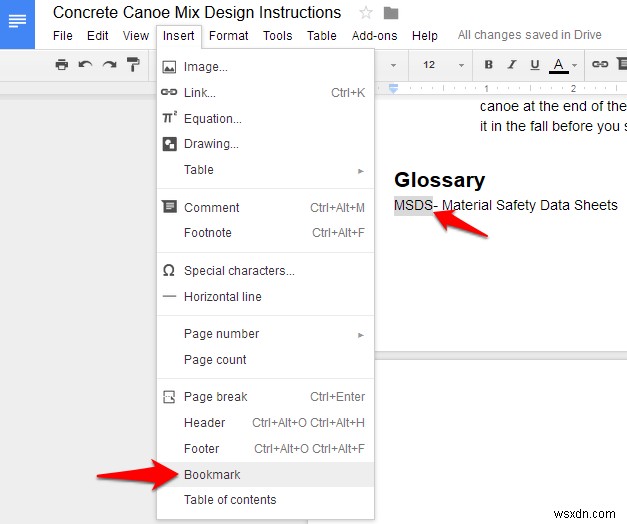The width and height of the screenshot is (627, 524).
Task: Click 'All changes saved in Drive' status
Action: (x=529, y=35)
